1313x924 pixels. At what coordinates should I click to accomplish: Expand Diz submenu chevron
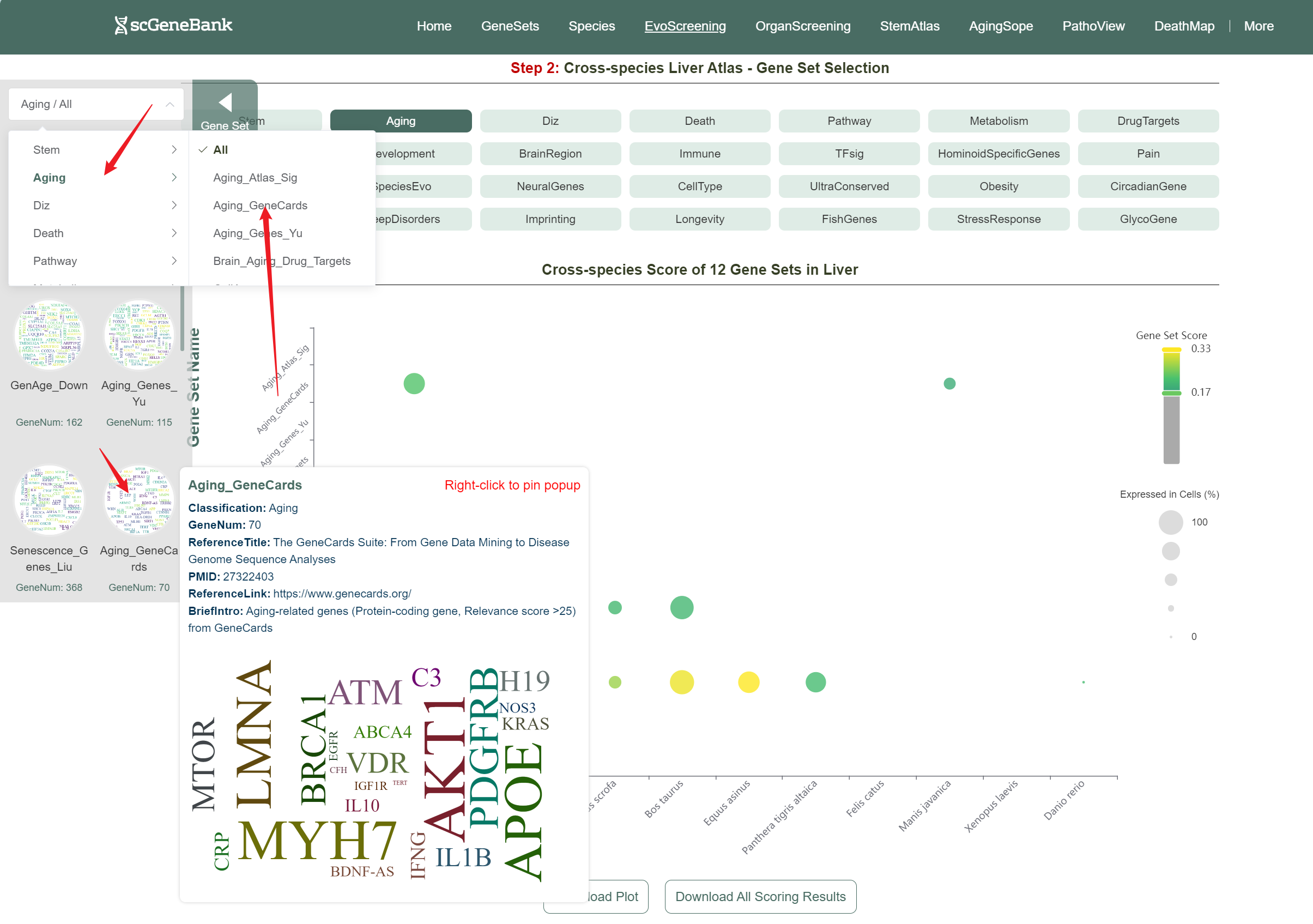click(174, 206)
